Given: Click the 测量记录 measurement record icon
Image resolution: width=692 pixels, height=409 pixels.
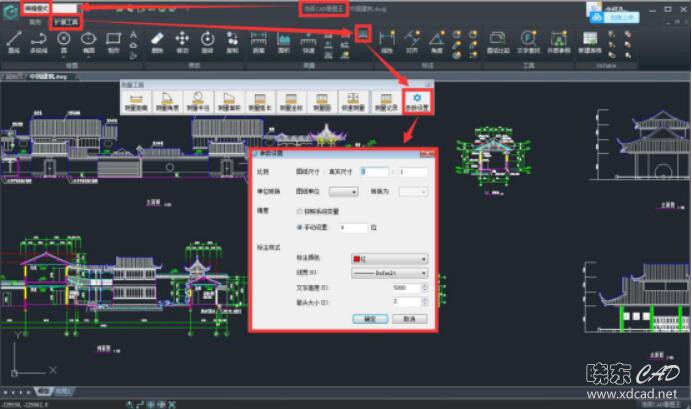Looking at the screenshot, I should (x=385, y=101).
